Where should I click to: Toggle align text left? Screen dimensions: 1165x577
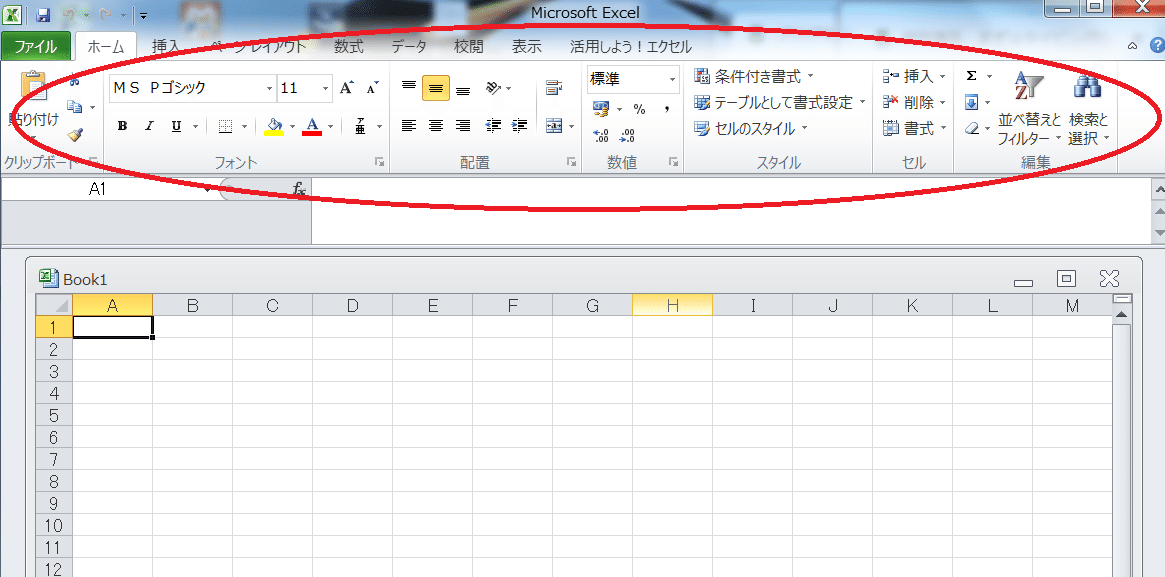click(408, 125)
